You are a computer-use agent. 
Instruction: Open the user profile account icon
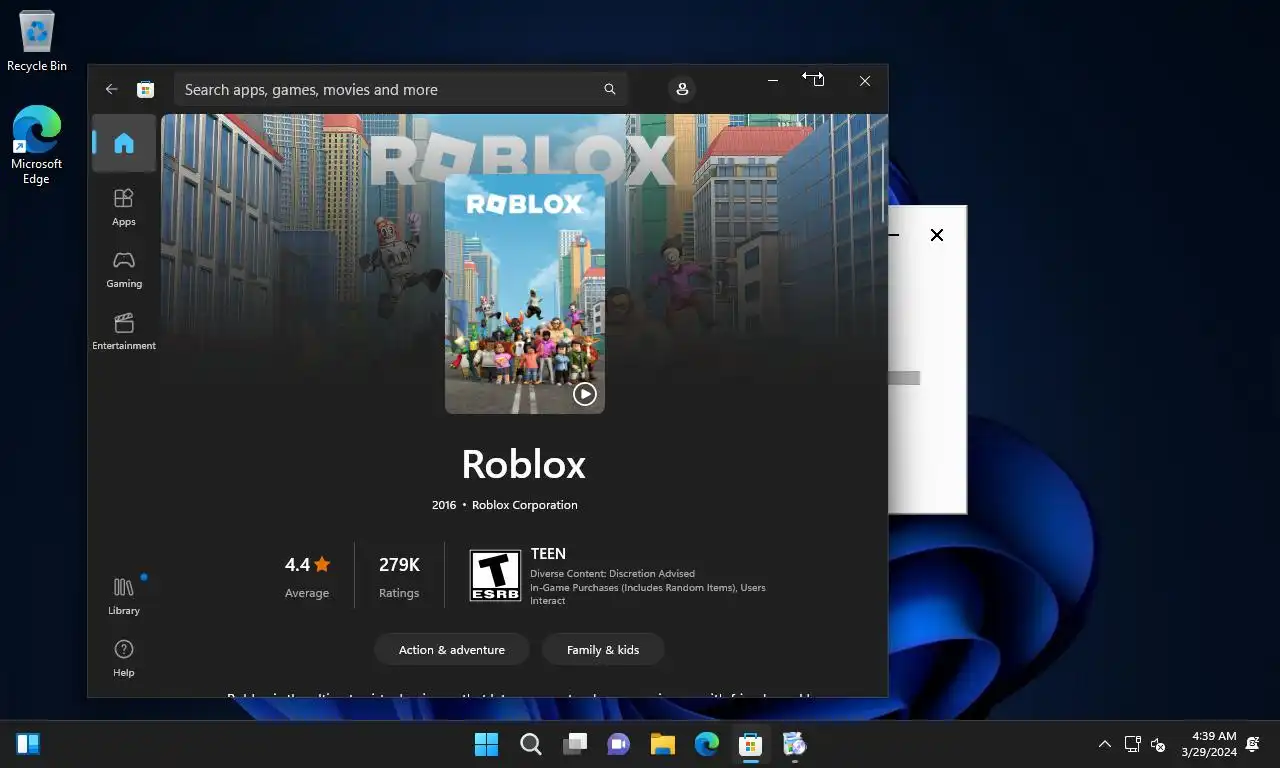(x=682, y=89)
